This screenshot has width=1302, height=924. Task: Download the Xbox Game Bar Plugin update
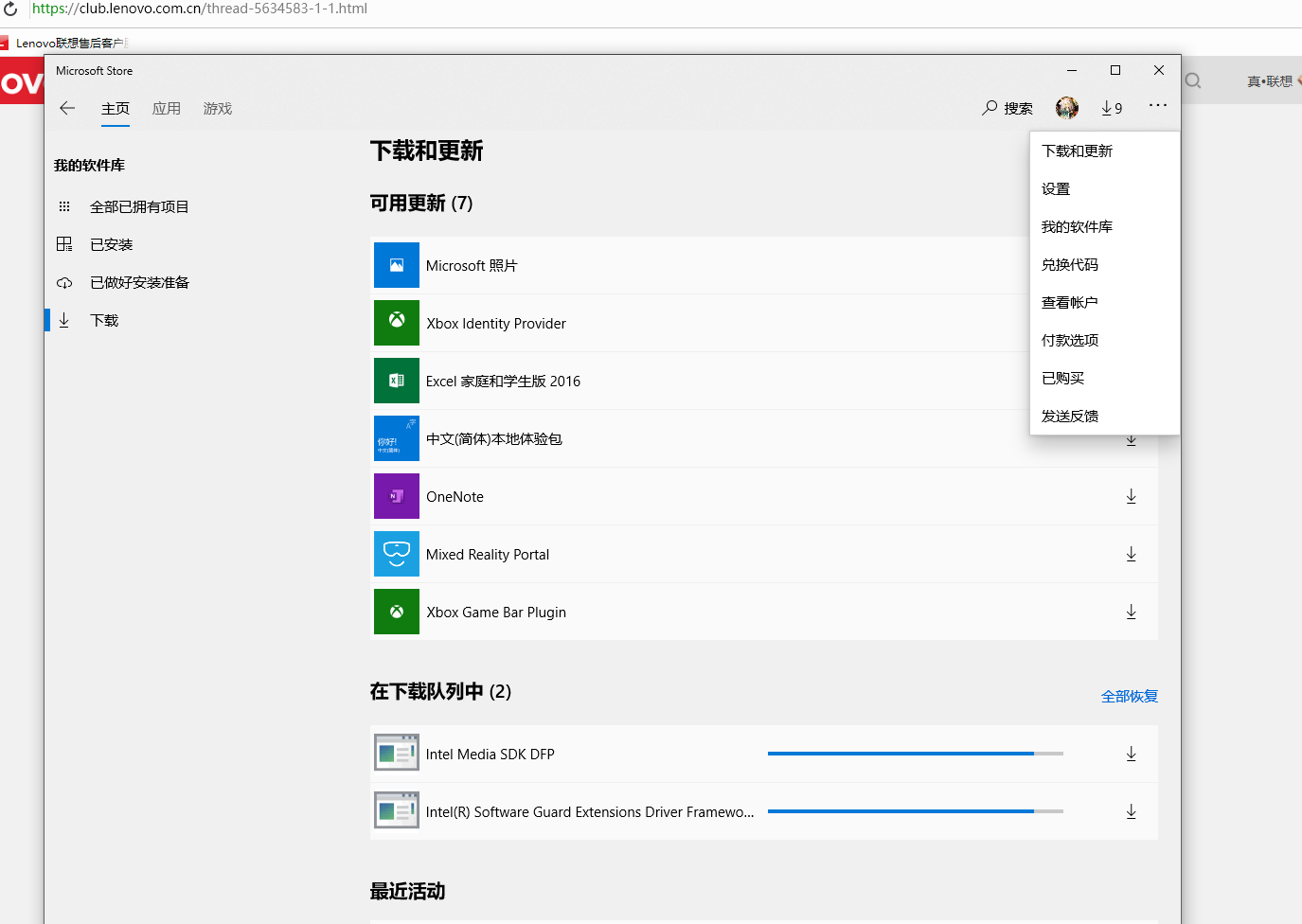tap(1131, 612)
